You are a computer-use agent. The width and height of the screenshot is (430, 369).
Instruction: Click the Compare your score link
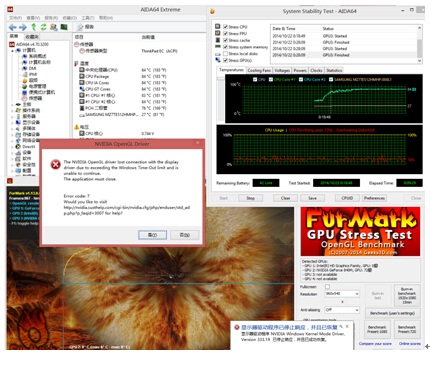pos(375,344)
